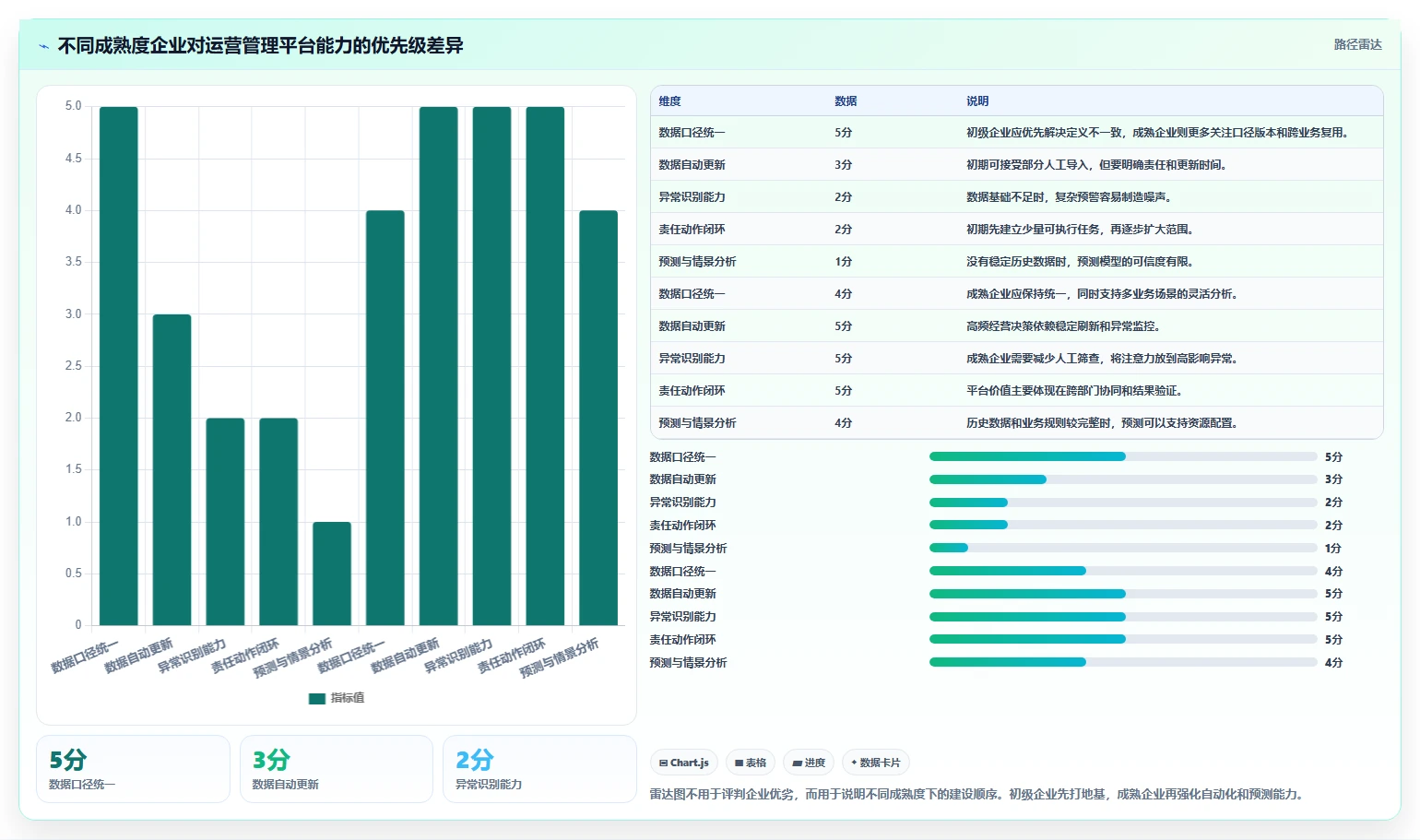Click the 异常识别能力 progress bar showing 2分

pos(1123,503)
